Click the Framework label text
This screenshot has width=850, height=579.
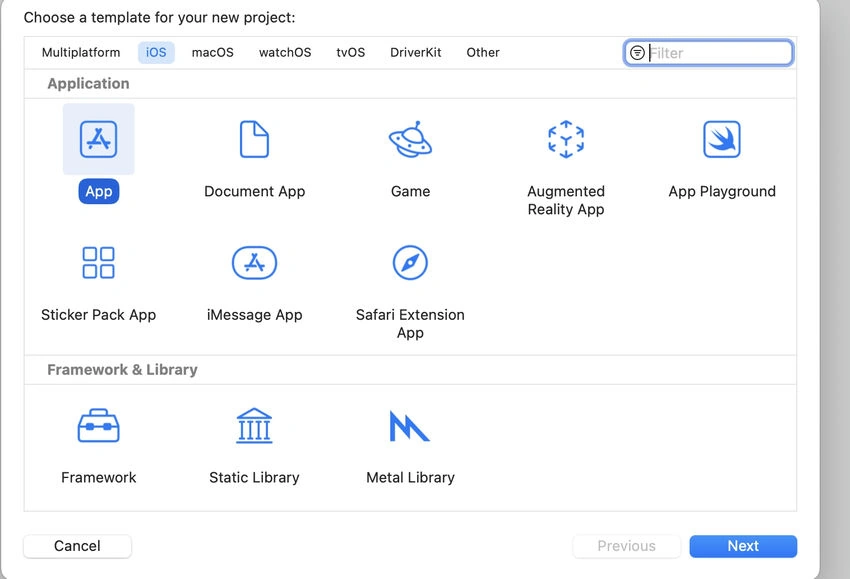99,478
